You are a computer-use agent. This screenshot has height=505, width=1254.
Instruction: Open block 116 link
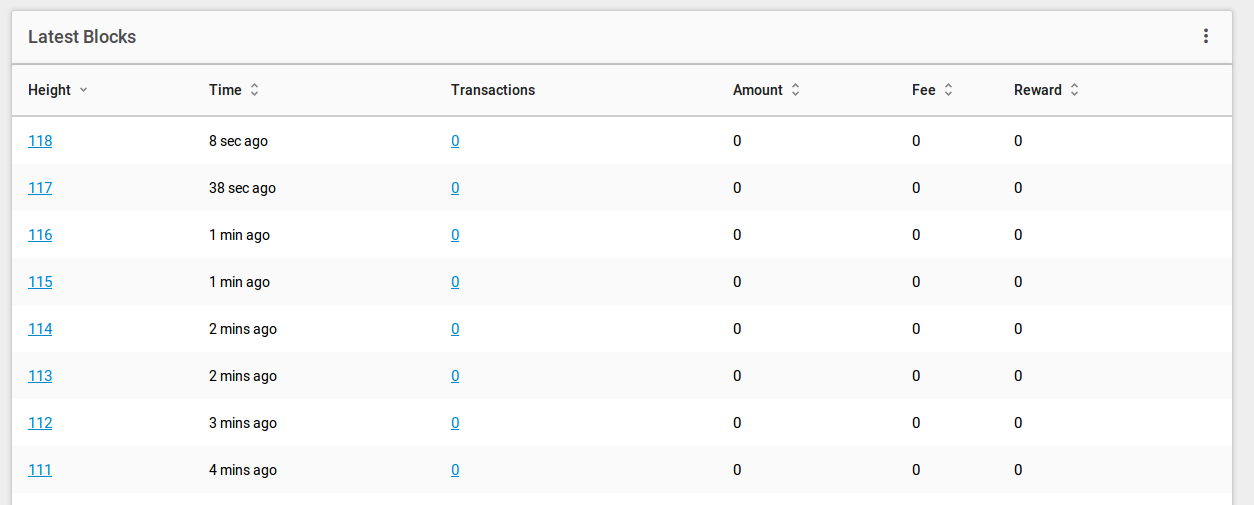[40, 235]
